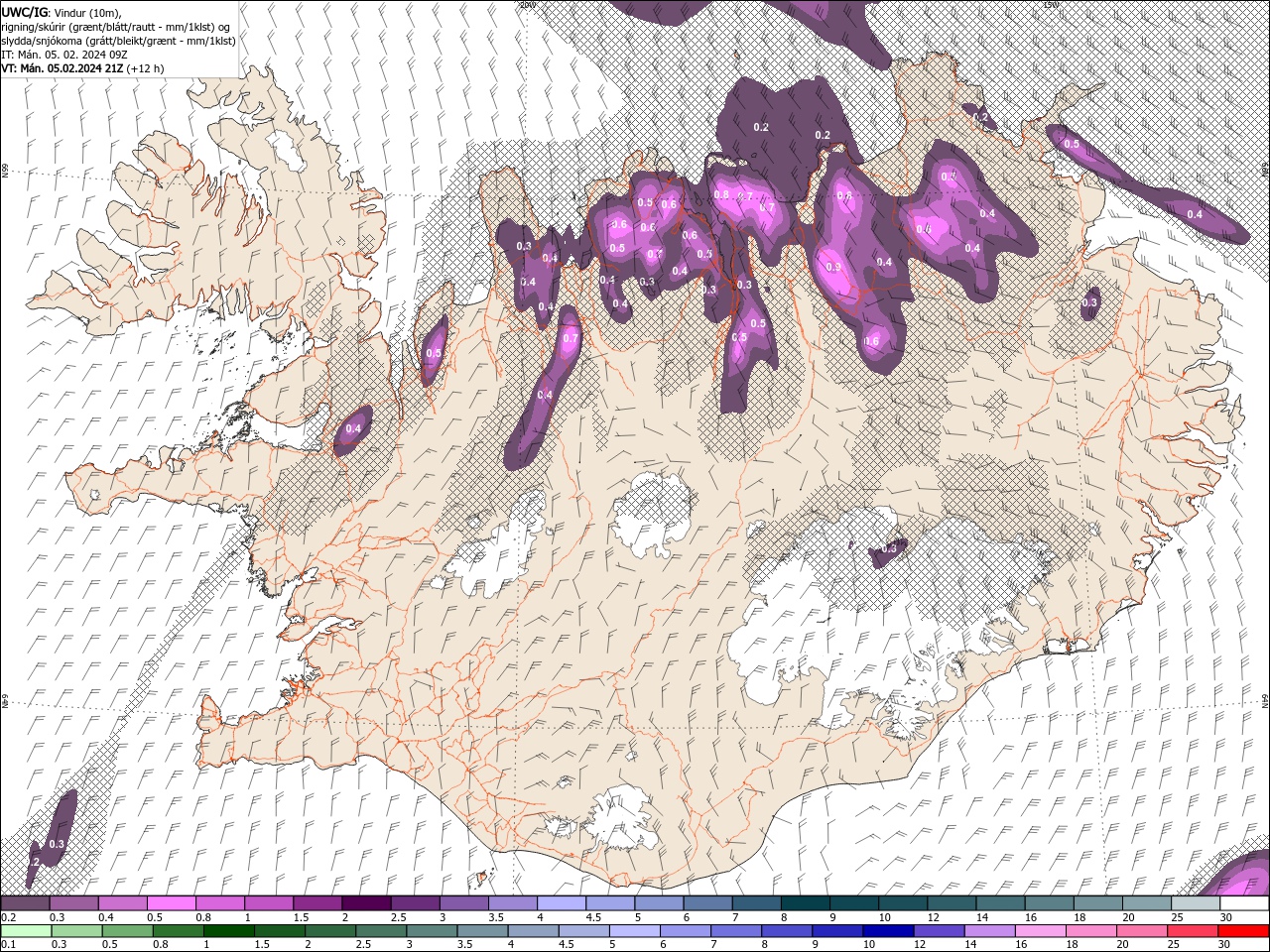
Task: Pick the 1.5 magenta swatch in the purple legend
Action: coord(317,903)
